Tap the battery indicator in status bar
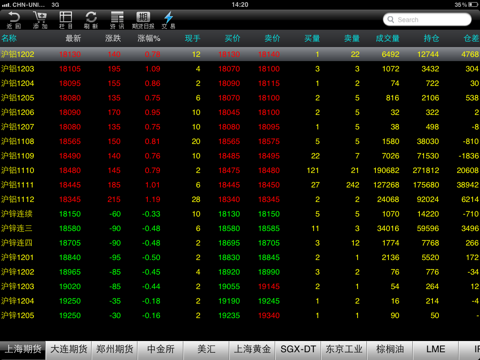Image resolution: width=480 pixels, height=360 pixels. (473, 5)
